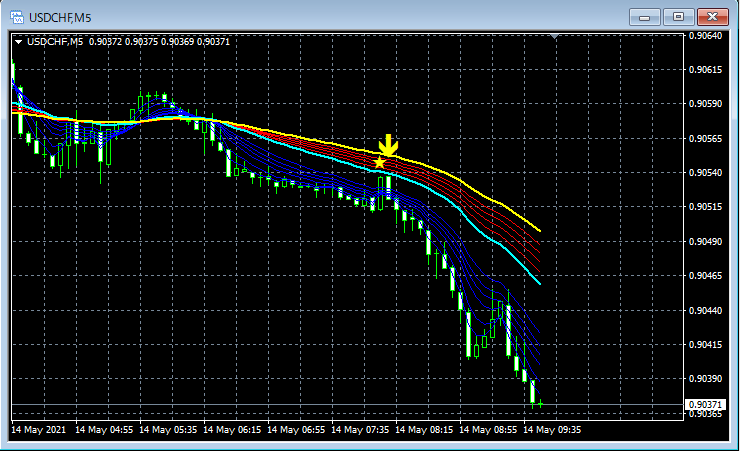The height and width of the screenshot is (451, 741).
Task: Click the 14 May 07:35 time label
Action: click(360, 430)
